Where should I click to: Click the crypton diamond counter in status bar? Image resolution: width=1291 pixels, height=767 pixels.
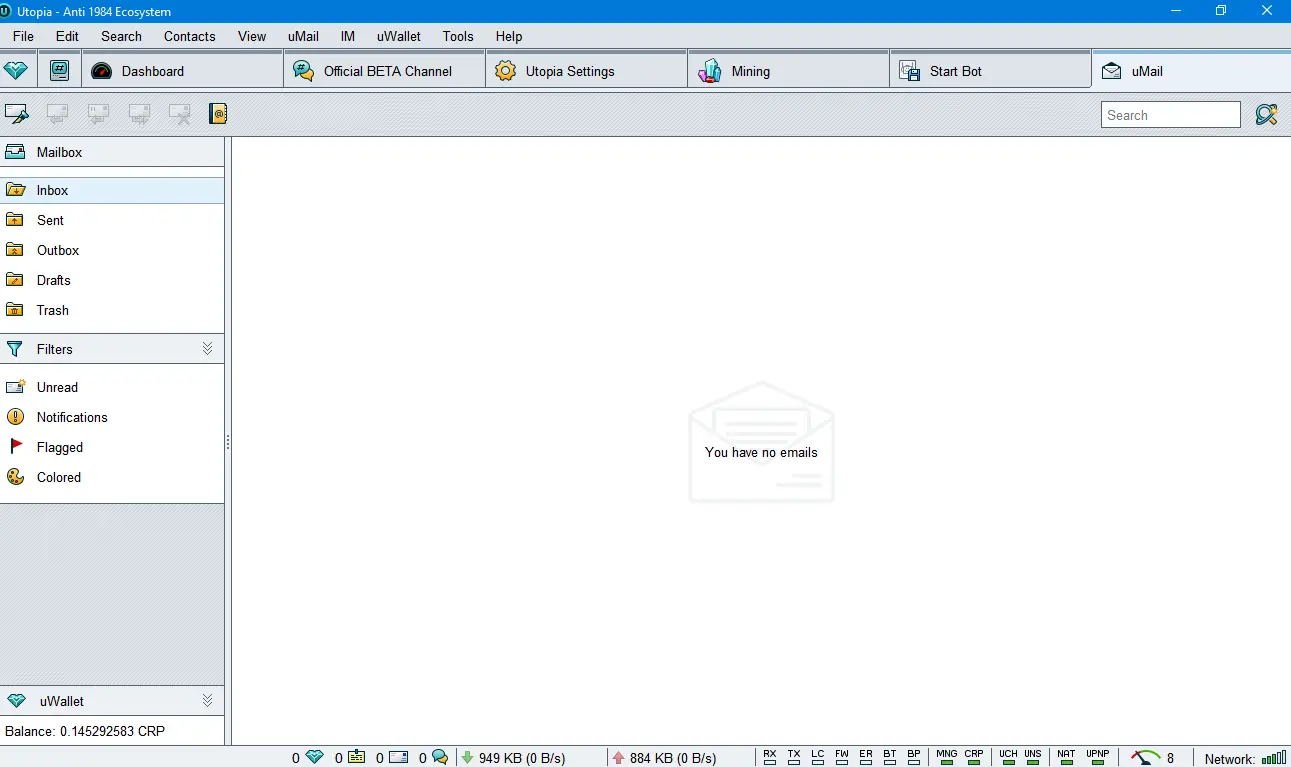[x=314, y=757]
